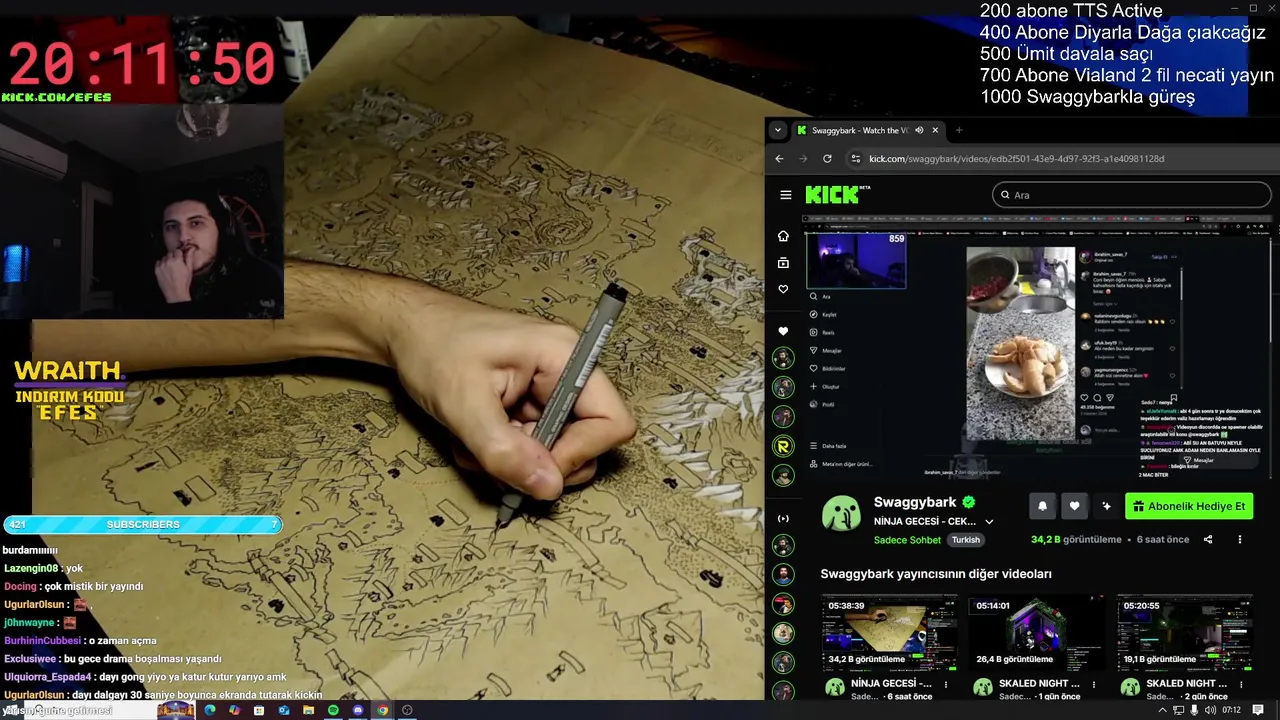Open File Explorer from the taskbar
The width and height of the screenshot is (1280, 720).
point(309,710)
